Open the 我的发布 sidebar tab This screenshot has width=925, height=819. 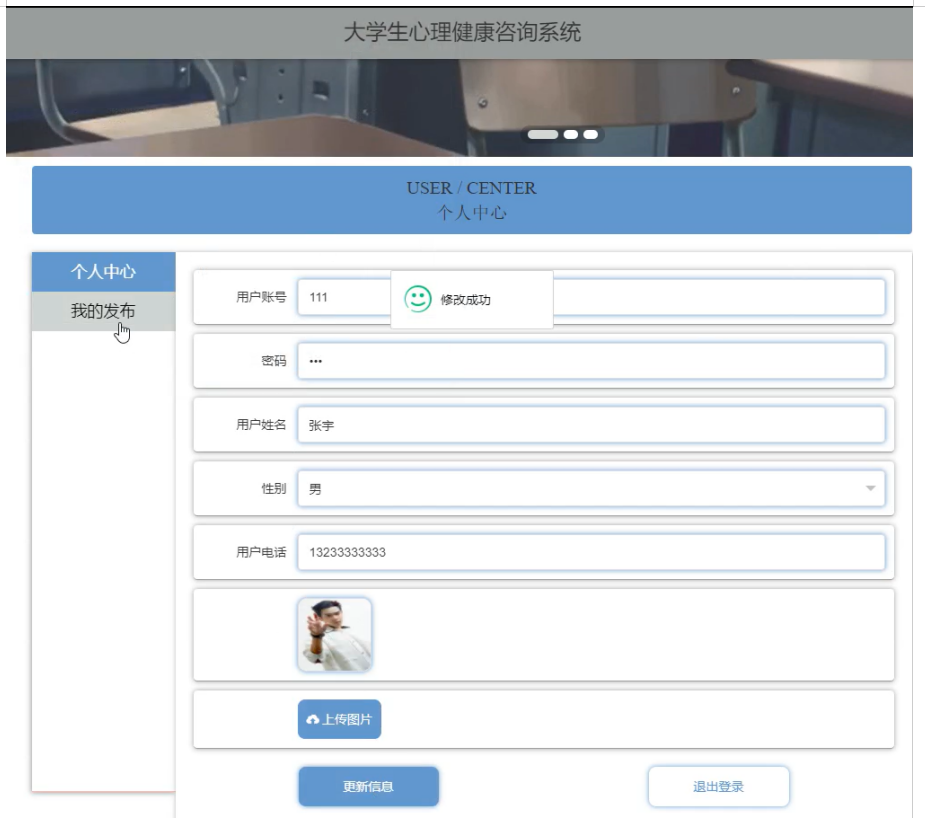click(x=103, y=311)
